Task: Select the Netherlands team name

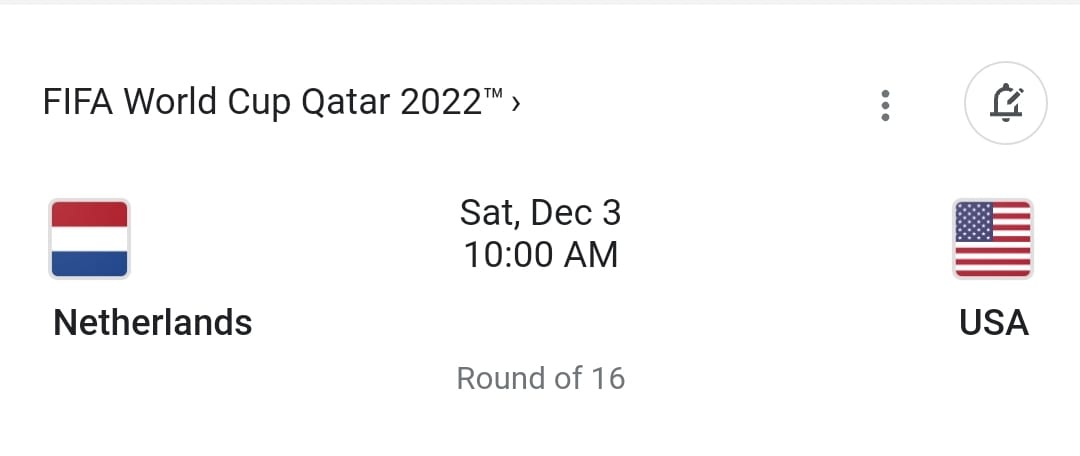Action: (x=152, y=322)
